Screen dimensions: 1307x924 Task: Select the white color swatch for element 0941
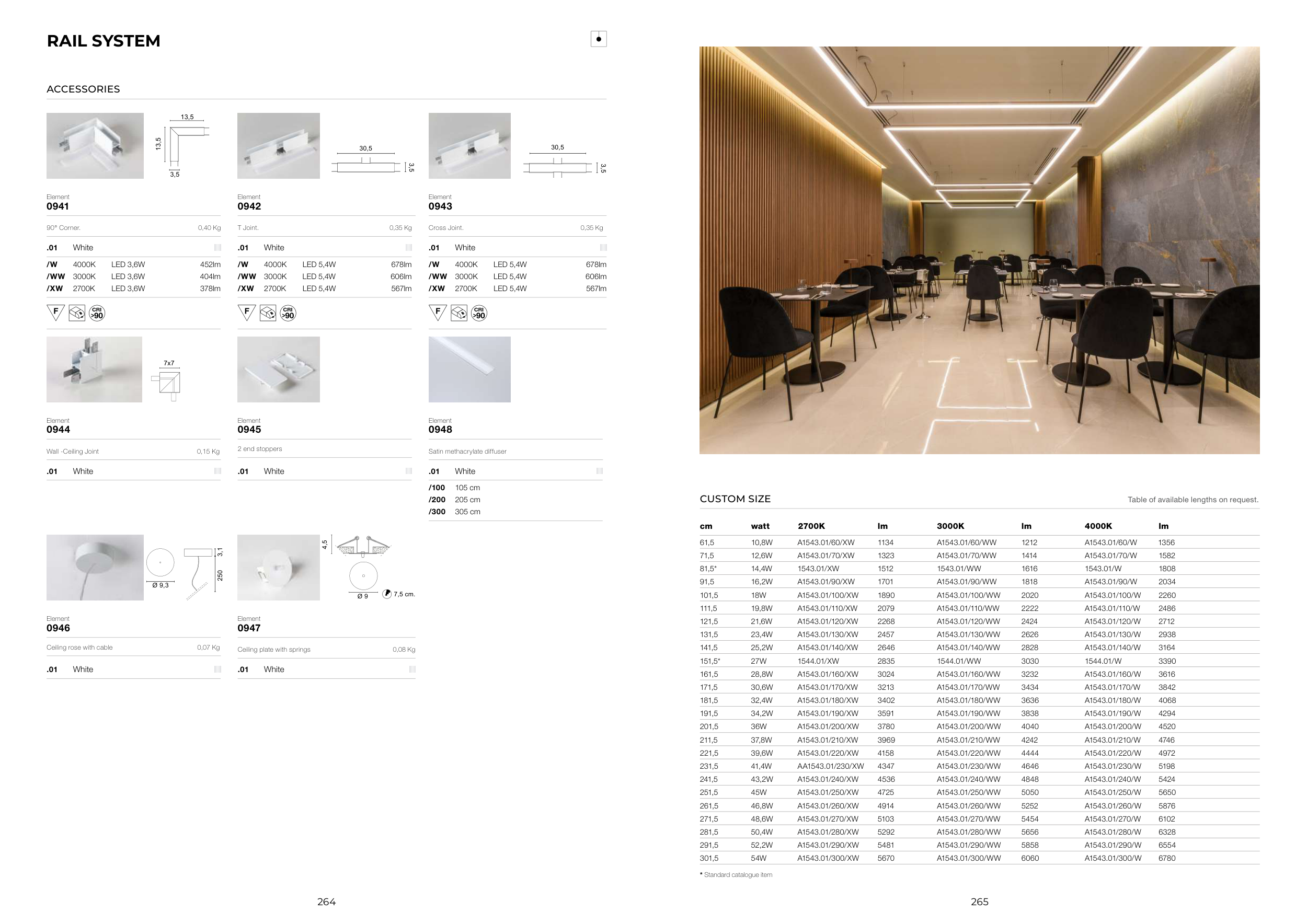tap(217, 248)
